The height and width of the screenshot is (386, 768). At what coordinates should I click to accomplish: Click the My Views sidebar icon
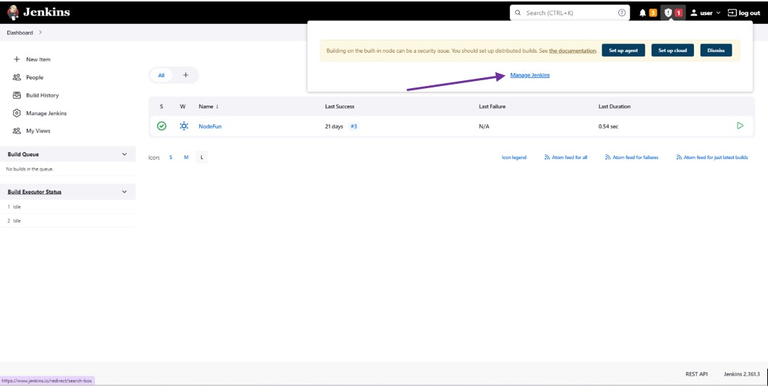coord(17,131)
